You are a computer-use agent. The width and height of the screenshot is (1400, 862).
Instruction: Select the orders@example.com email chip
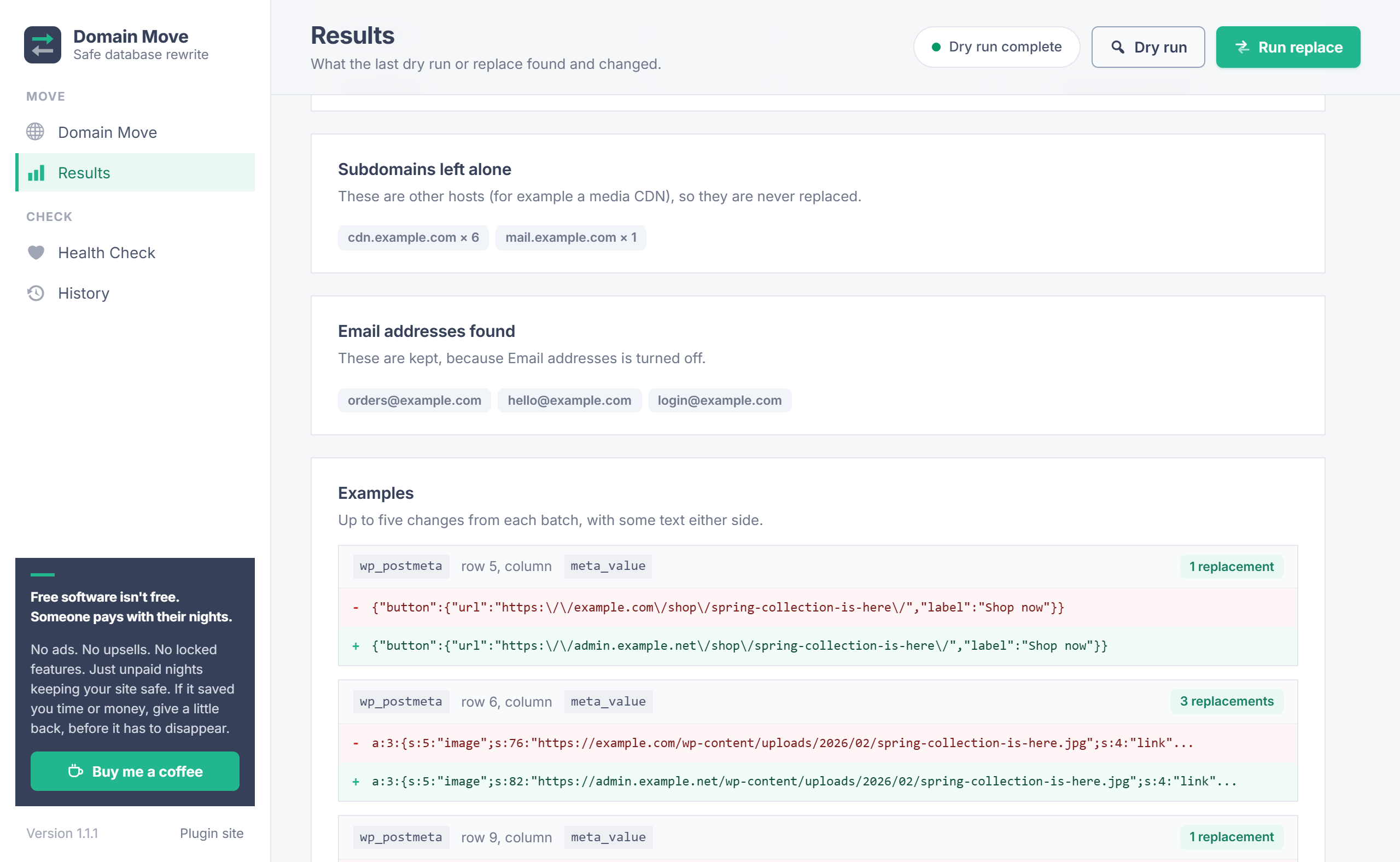(415, 401)
